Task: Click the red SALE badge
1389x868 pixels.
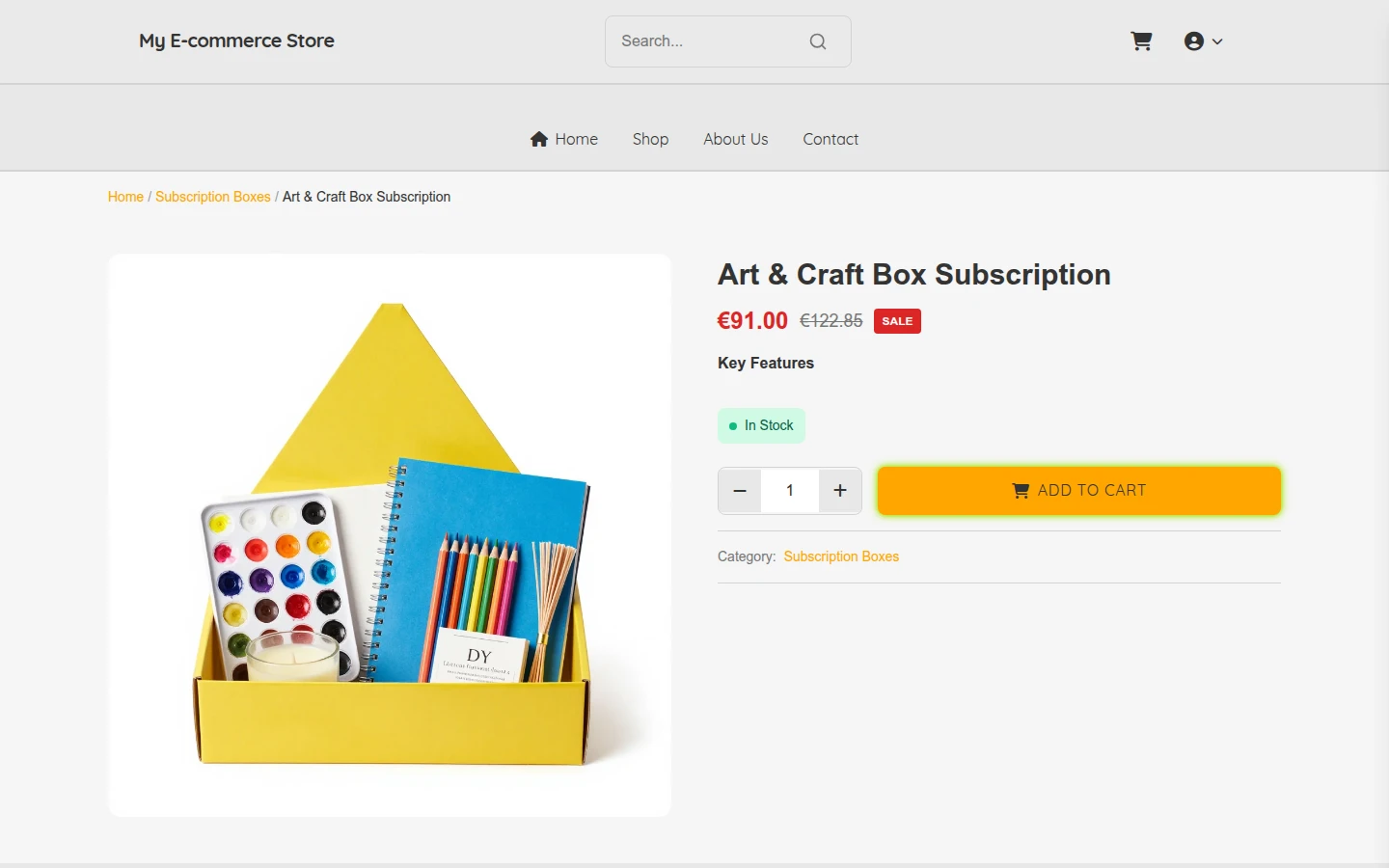Action: coord(897,321)
